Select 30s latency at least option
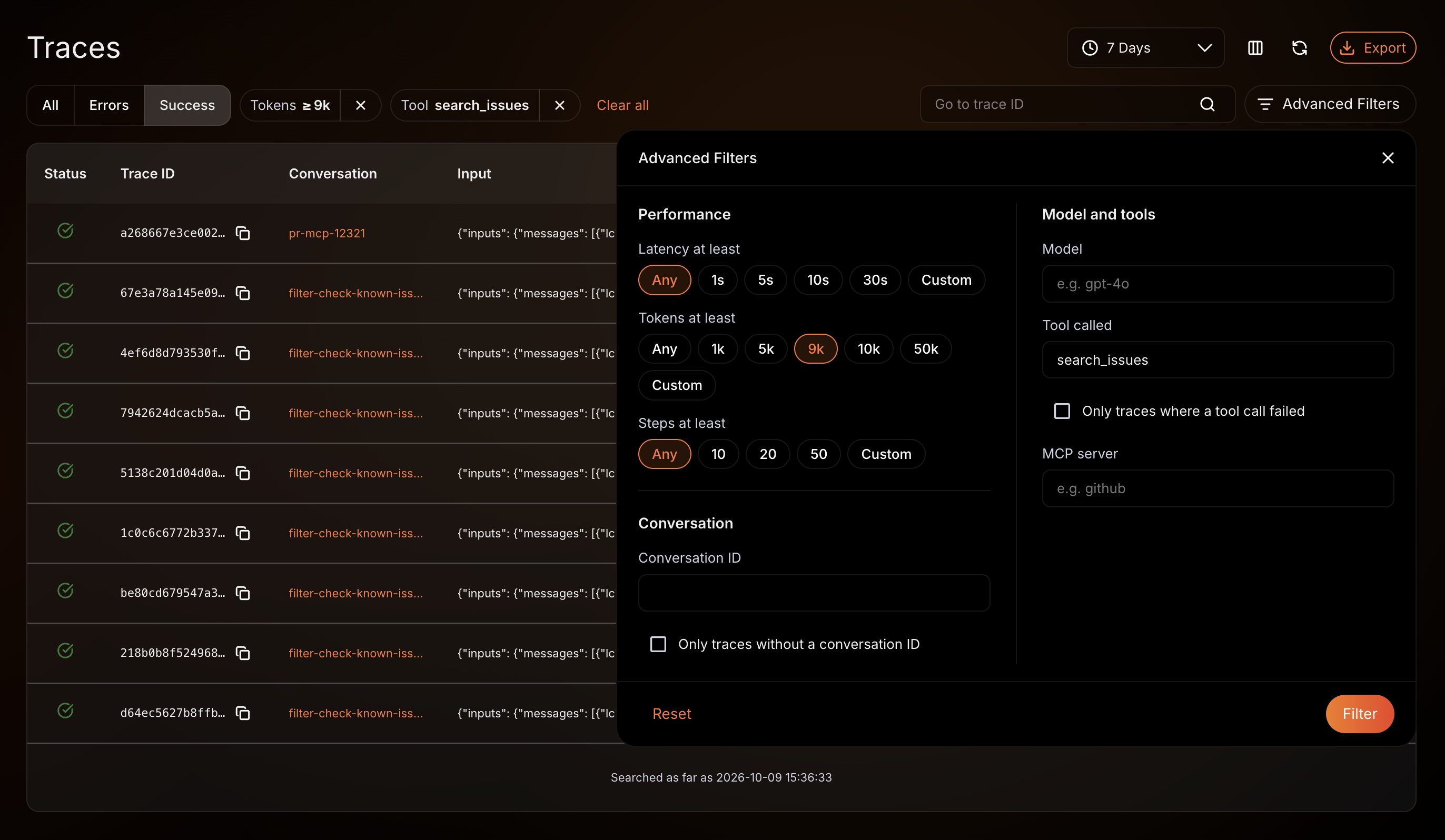Screen dimensions: 1445x840 (875, 280)
